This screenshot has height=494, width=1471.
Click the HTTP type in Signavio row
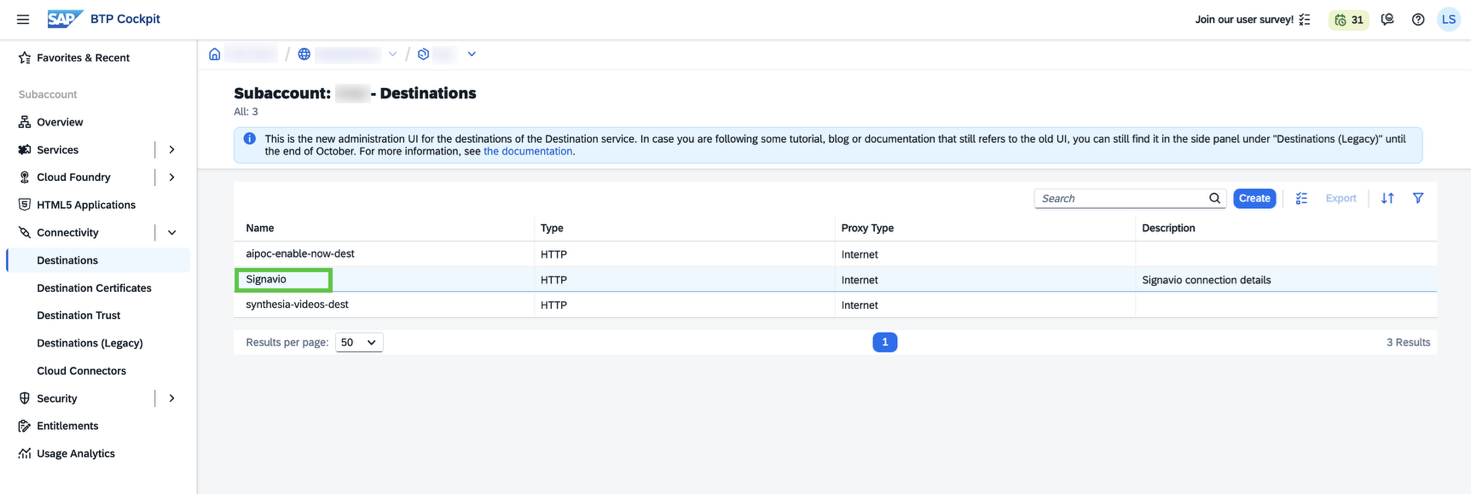(x=554, y=280)
